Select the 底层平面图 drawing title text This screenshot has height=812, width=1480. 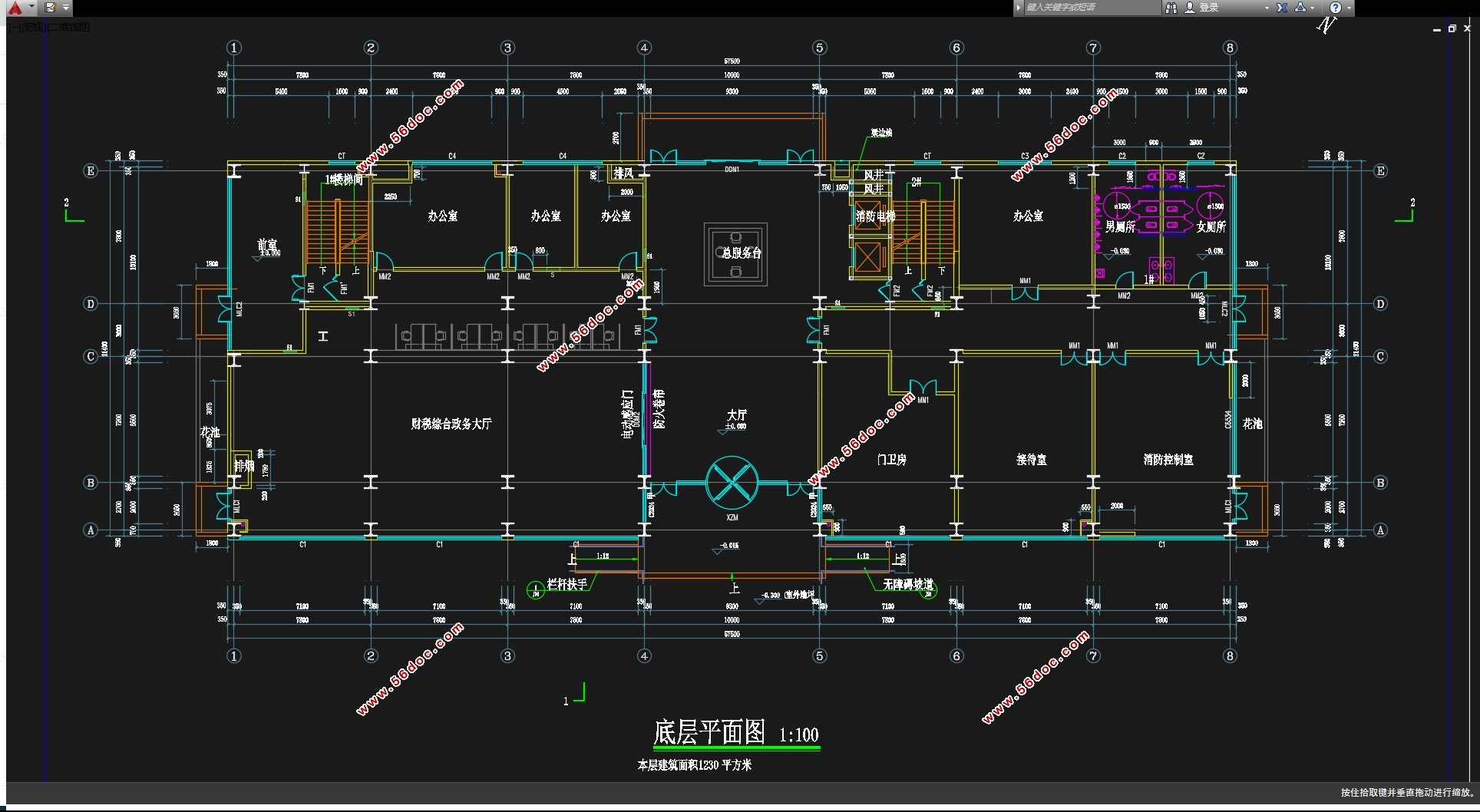point(709,732)
